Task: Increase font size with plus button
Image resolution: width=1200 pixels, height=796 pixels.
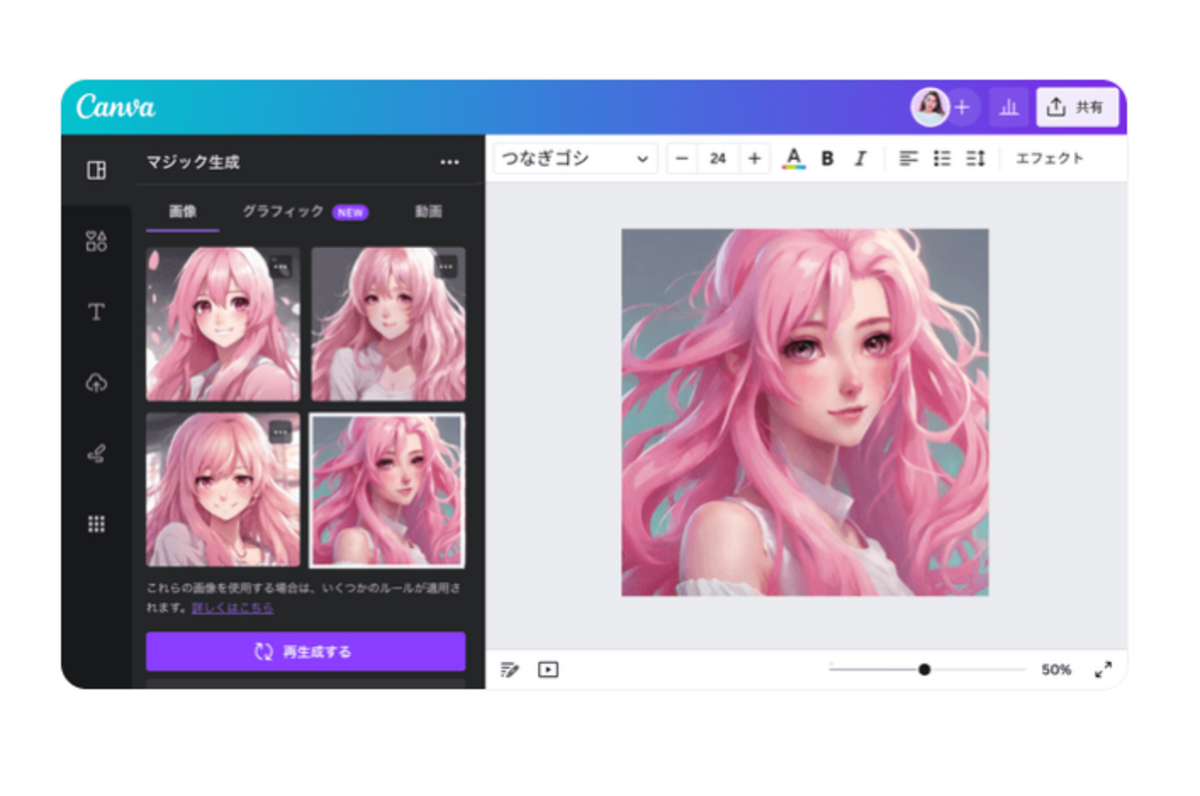Action: (754, 158)
